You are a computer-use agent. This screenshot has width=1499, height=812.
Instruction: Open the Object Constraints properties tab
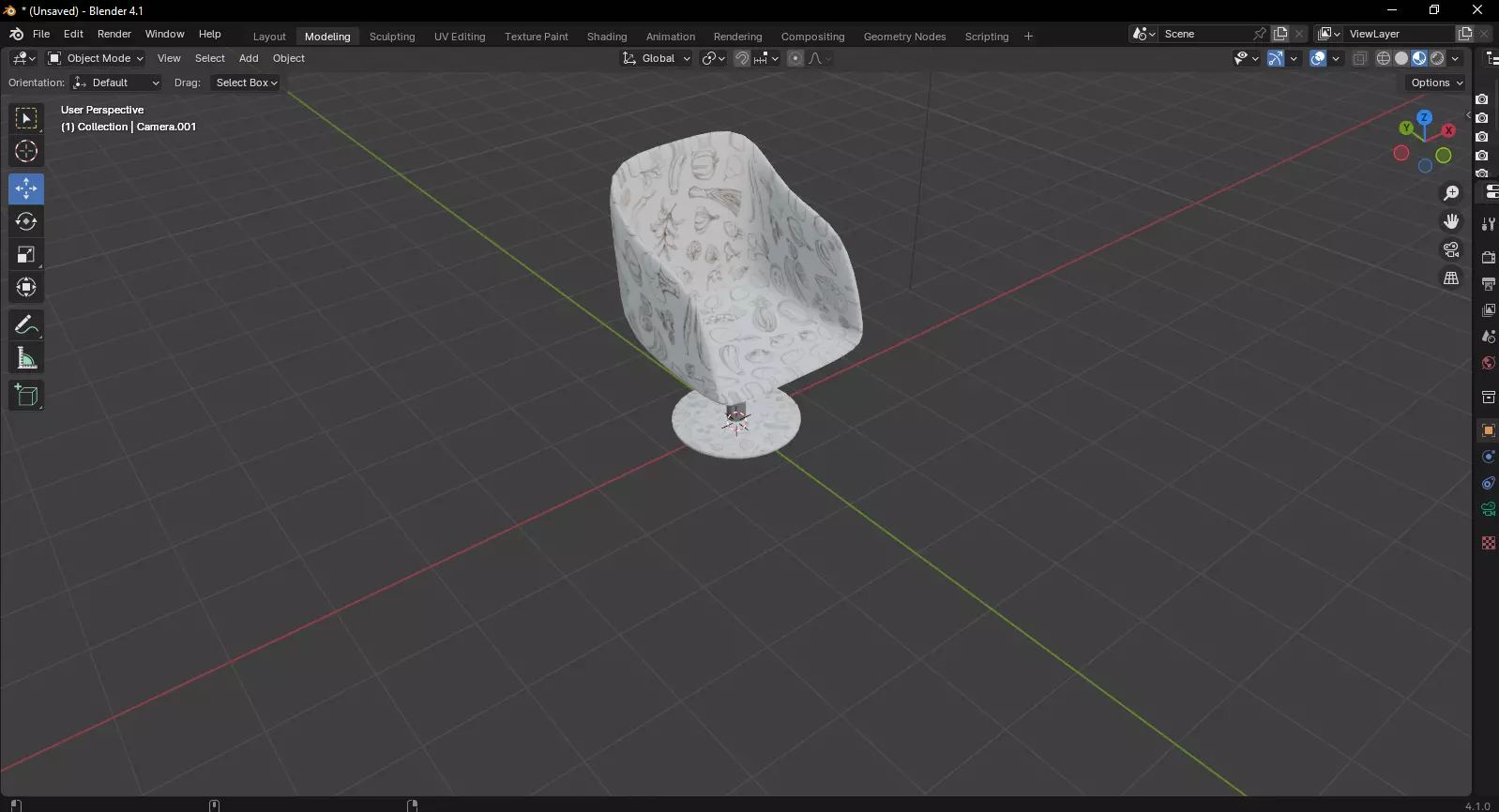pyautogui.click(x=1488, y=483)
